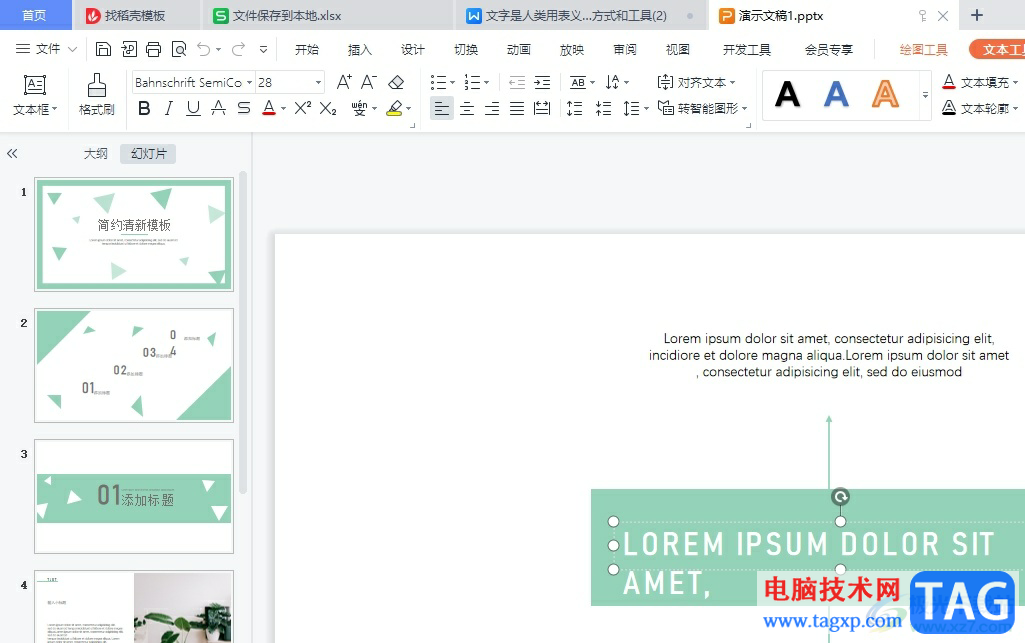The image size is (1025, 643).
Task: Open 对齐文本 align text dropdown
Action: (696, 82)
